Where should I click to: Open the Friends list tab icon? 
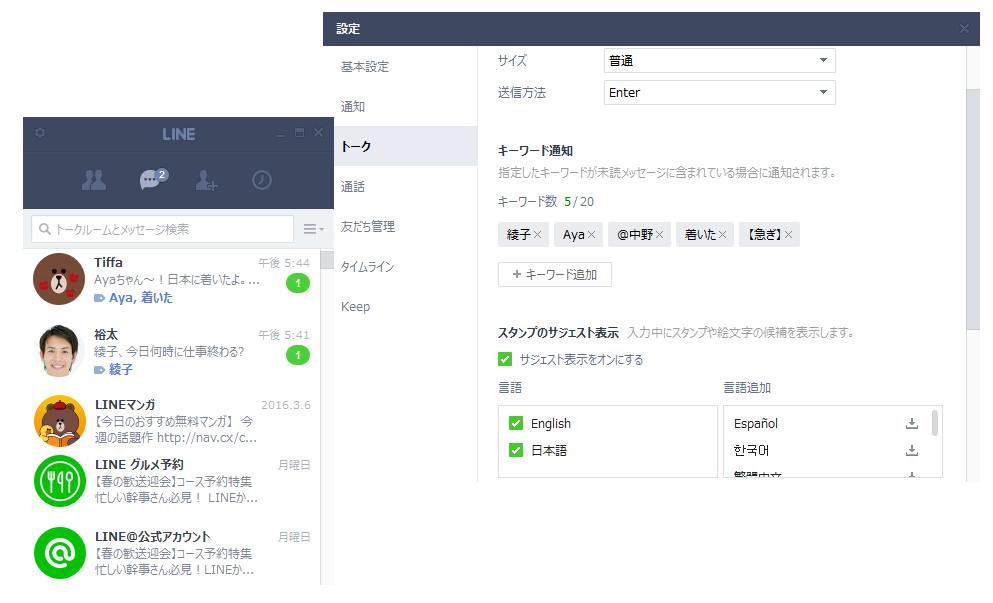point(94,181)
